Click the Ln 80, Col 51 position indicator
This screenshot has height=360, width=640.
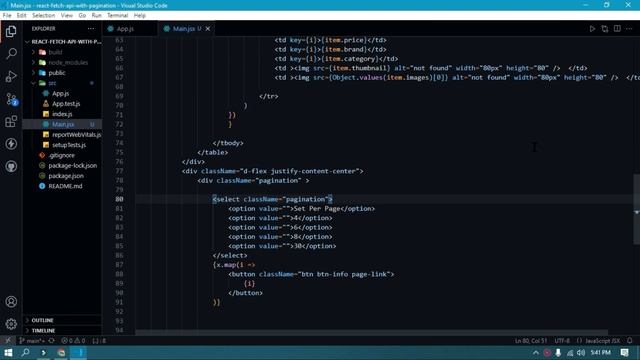coord(531,340)
